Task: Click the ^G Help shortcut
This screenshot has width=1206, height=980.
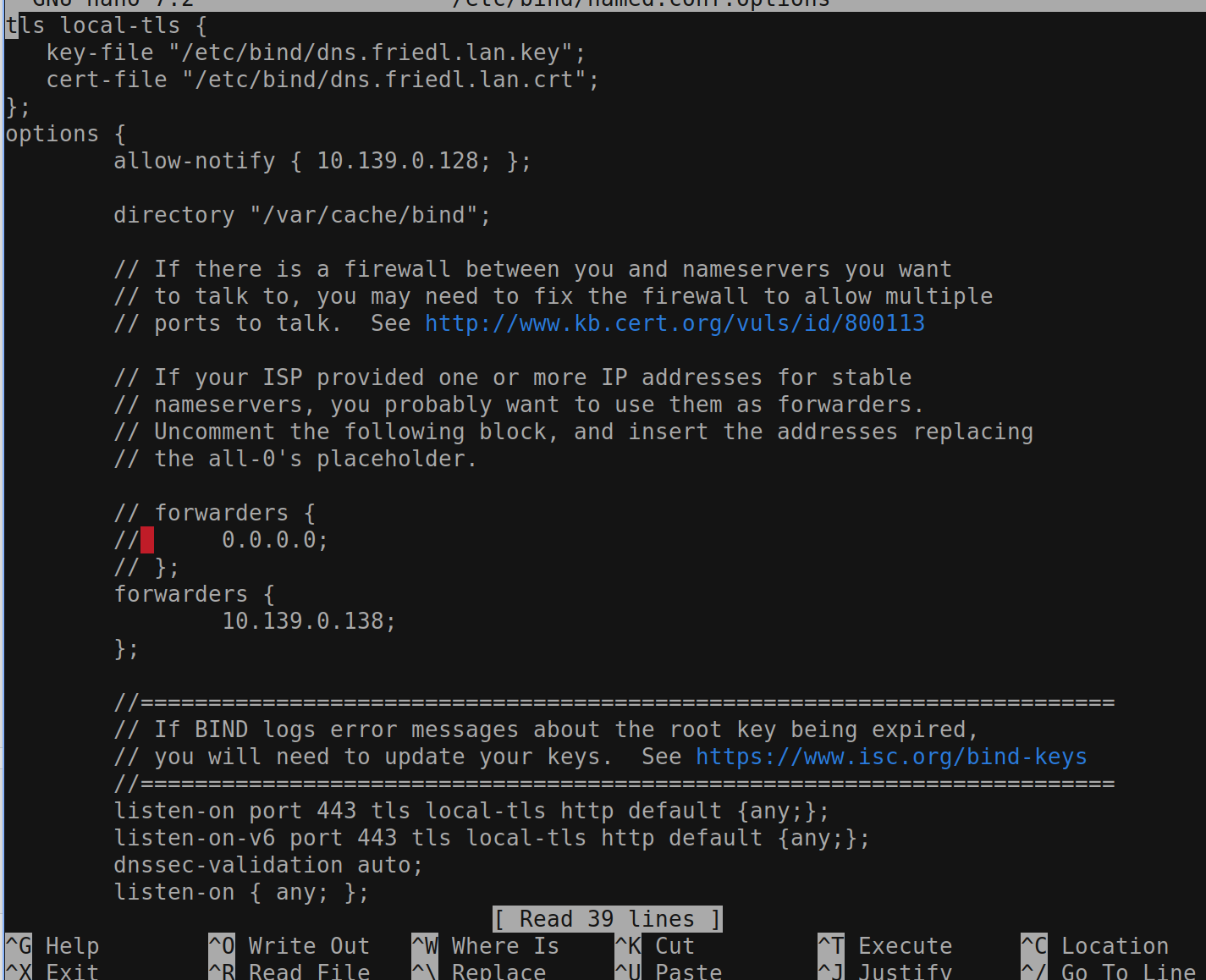Action: (52, 945)
